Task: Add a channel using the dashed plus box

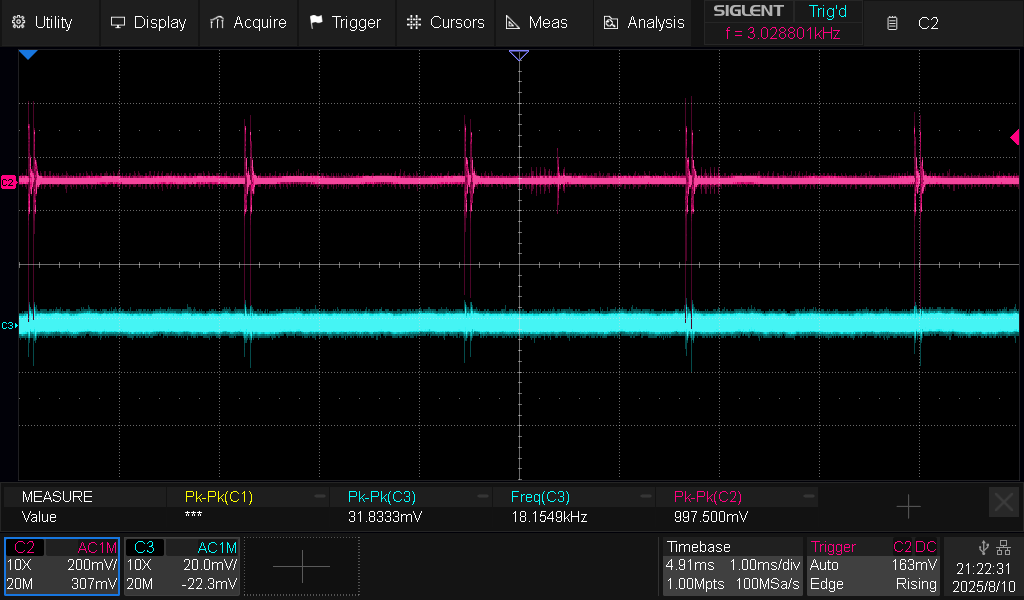Action: [x=301, y=566]
